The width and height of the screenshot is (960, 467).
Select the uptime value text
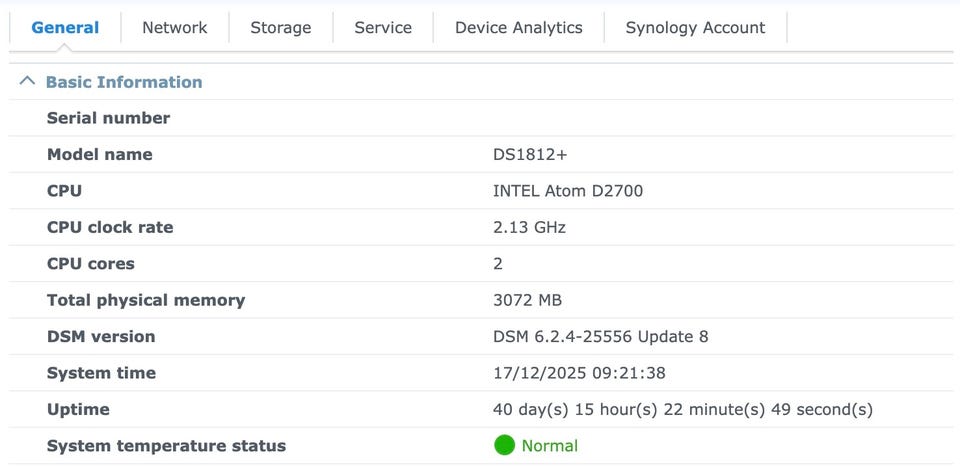(683, 409)
